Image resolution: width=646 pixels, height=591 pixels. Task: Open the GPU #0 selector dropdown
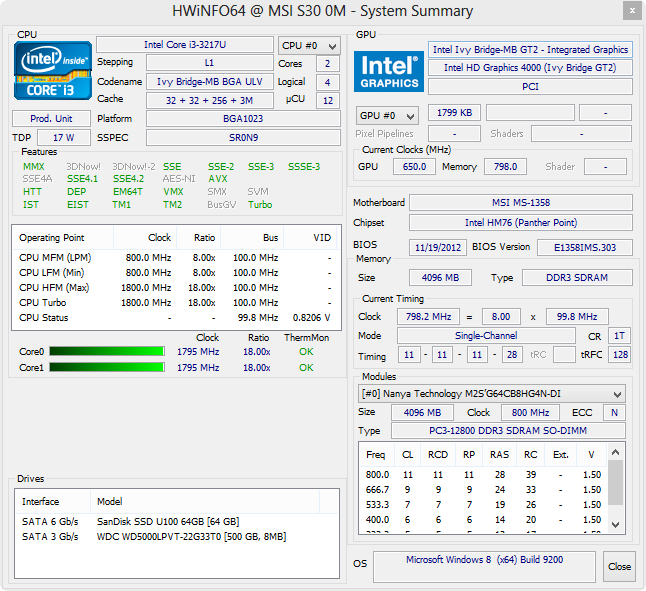pos(387,116)
